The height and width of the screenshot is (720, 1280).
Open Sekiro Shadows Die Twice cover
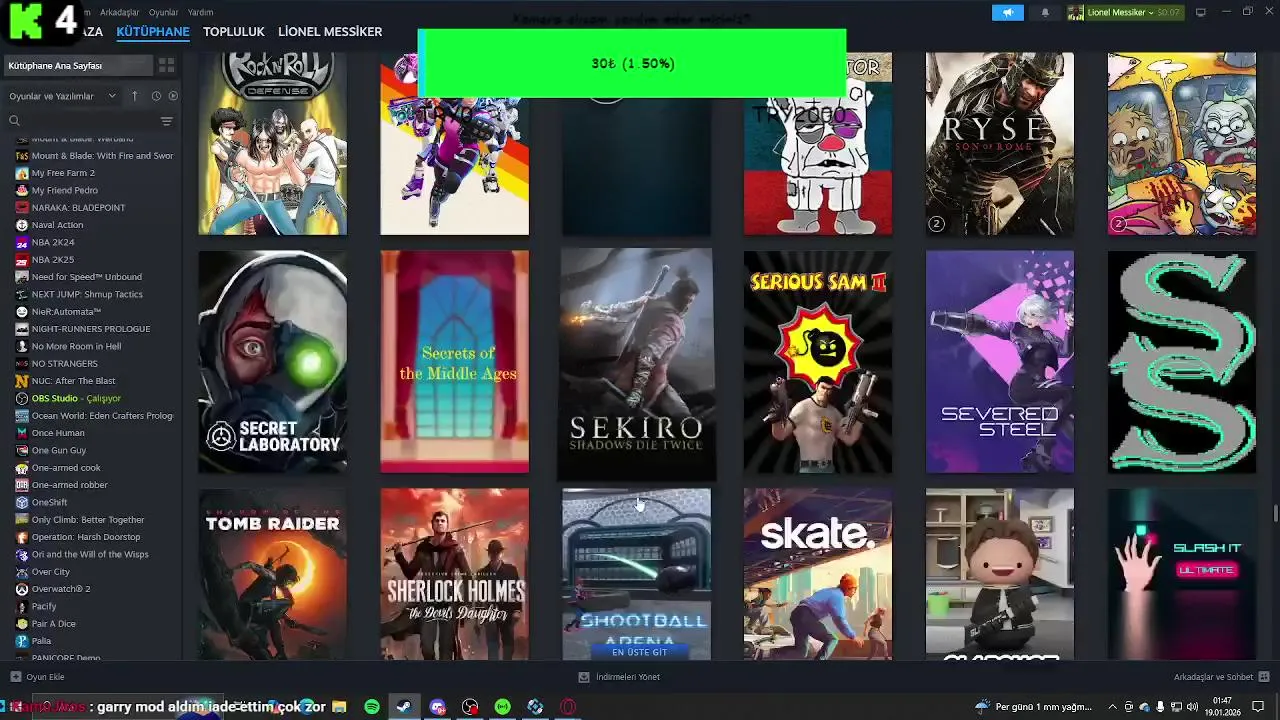(636, 364)
